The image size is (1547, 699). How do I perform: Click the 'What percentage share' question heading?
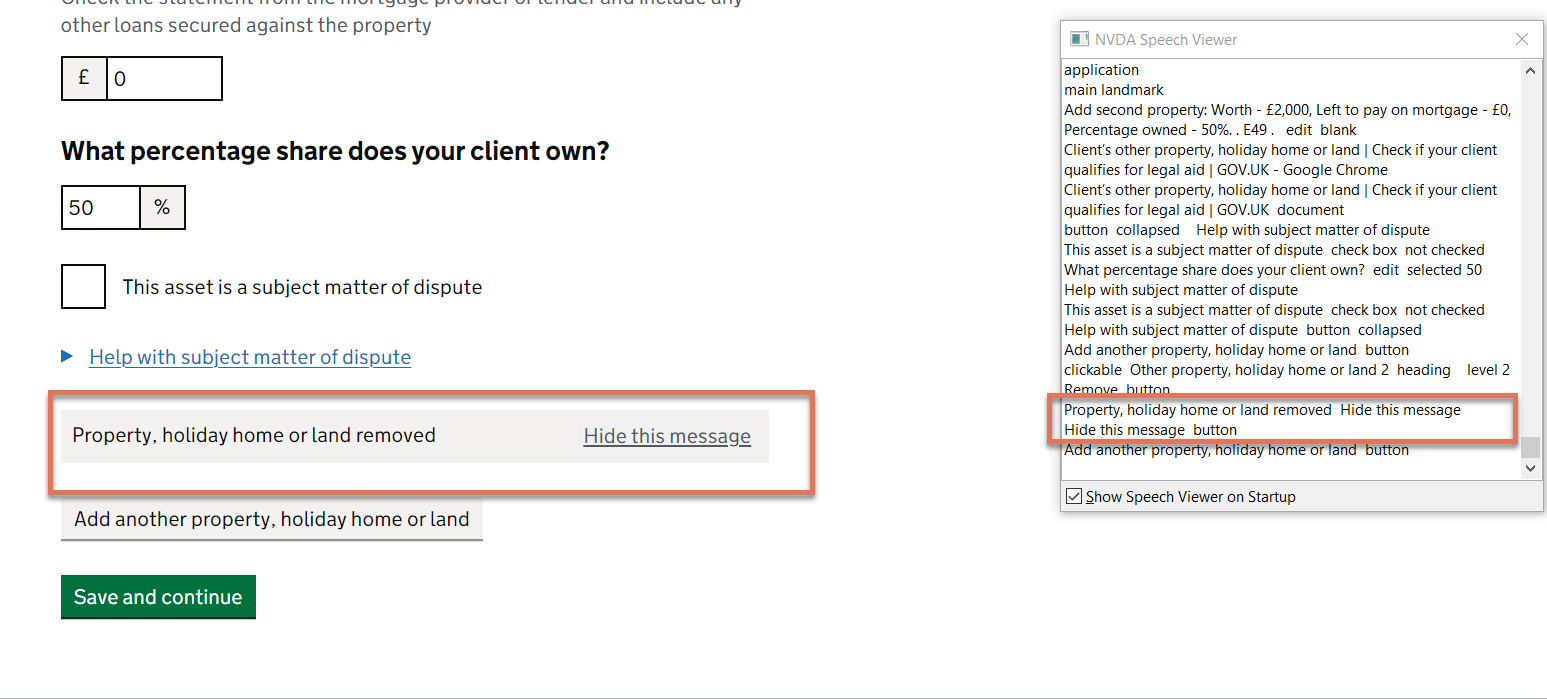335,151
